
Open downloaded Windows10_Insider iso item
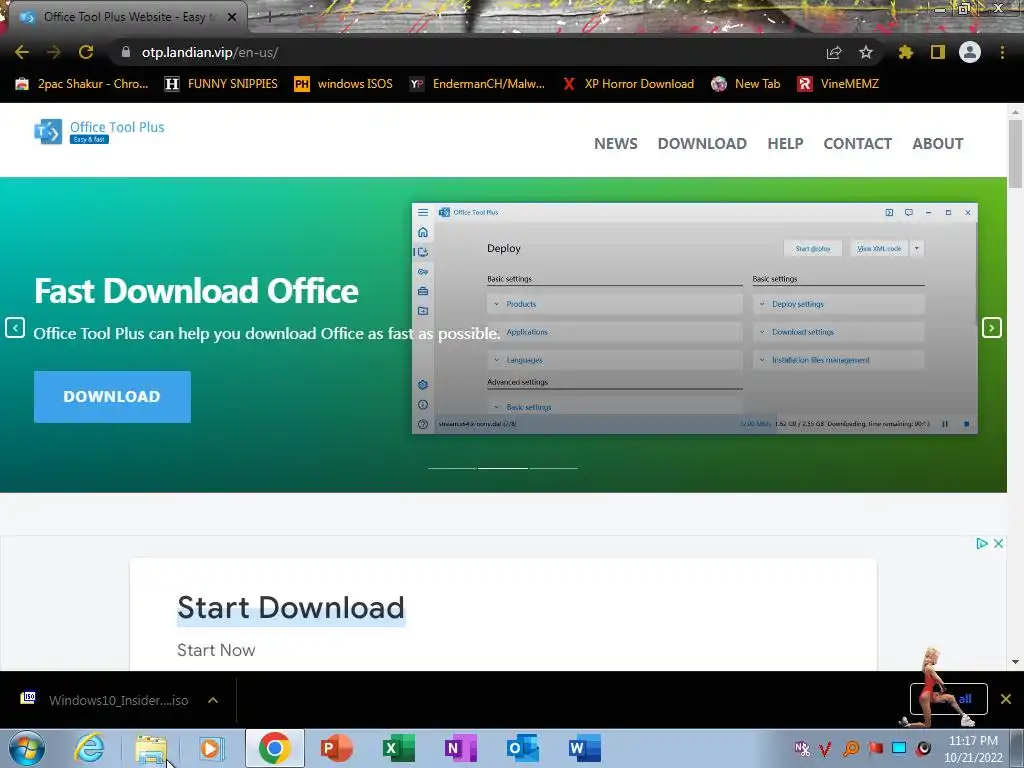pos(104,700)
